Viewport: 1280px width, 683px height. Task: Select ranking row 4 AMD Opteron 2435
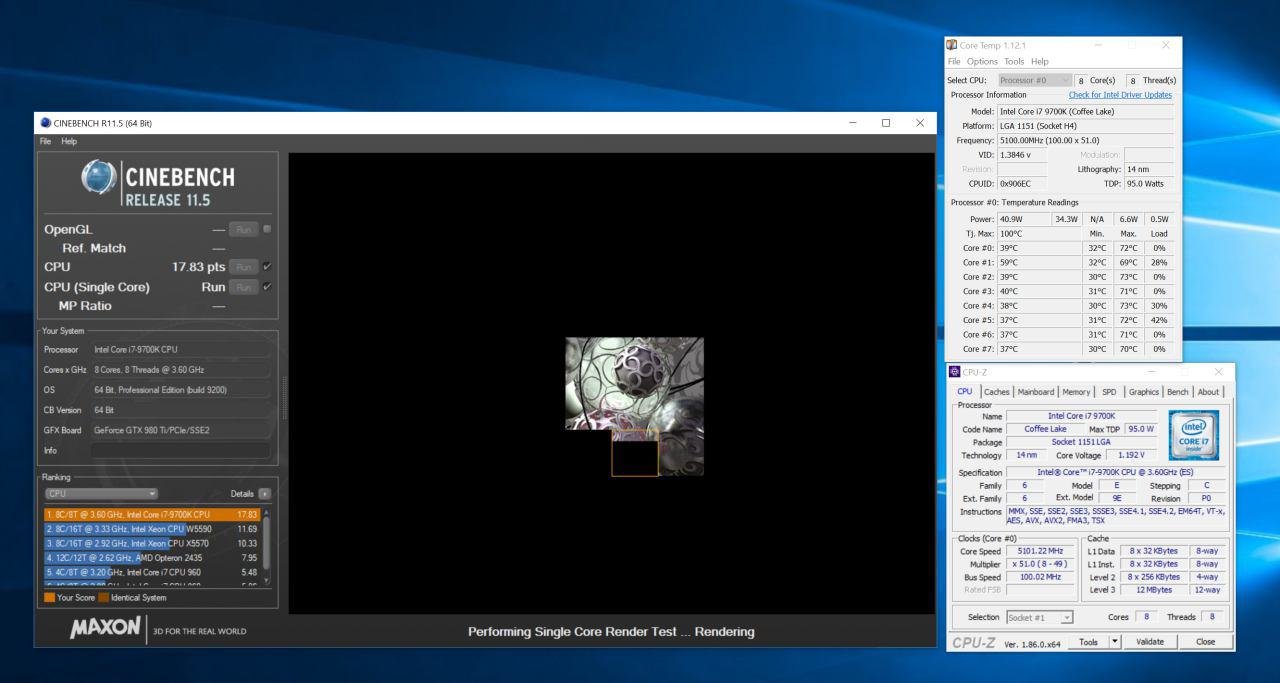pos(152,557)
